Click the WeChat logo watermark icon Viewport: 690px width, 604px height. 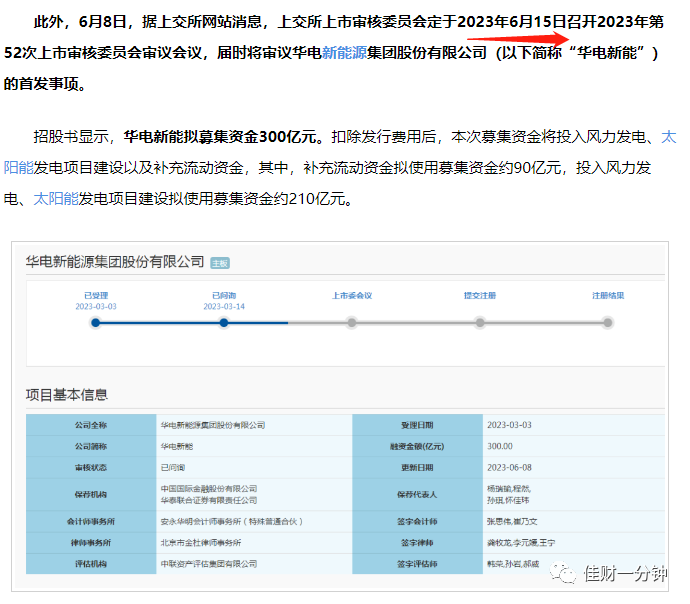562,573
